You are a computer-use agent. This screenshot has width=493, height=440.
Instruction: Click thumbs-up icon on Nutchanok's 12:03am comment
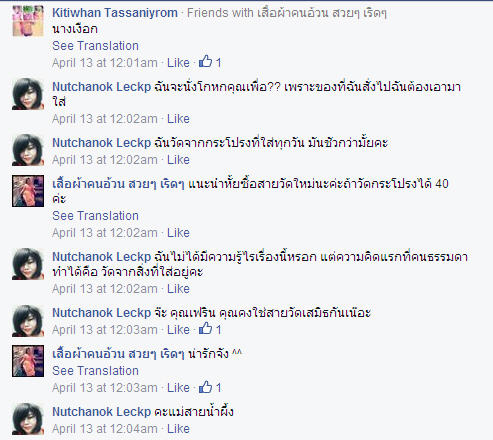tap(205, 328)
